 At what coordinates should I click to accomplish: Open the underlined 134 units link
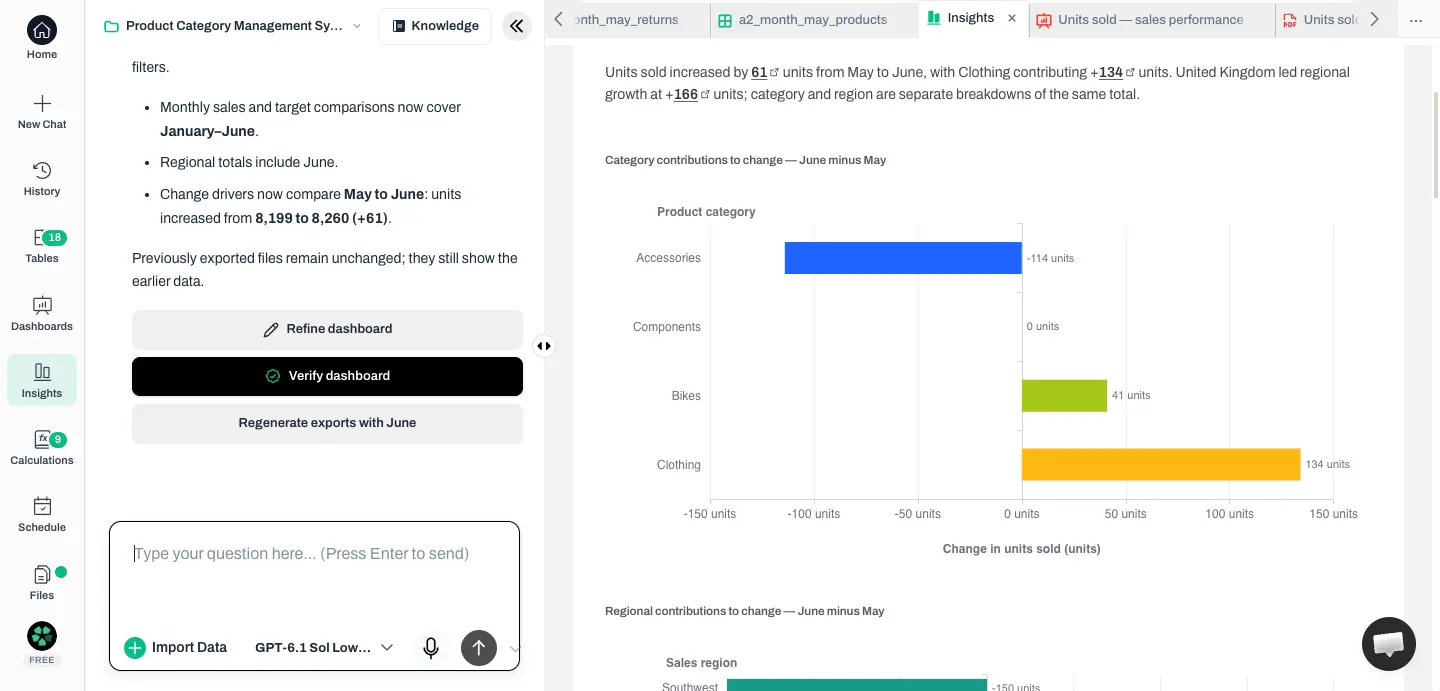1110,72
